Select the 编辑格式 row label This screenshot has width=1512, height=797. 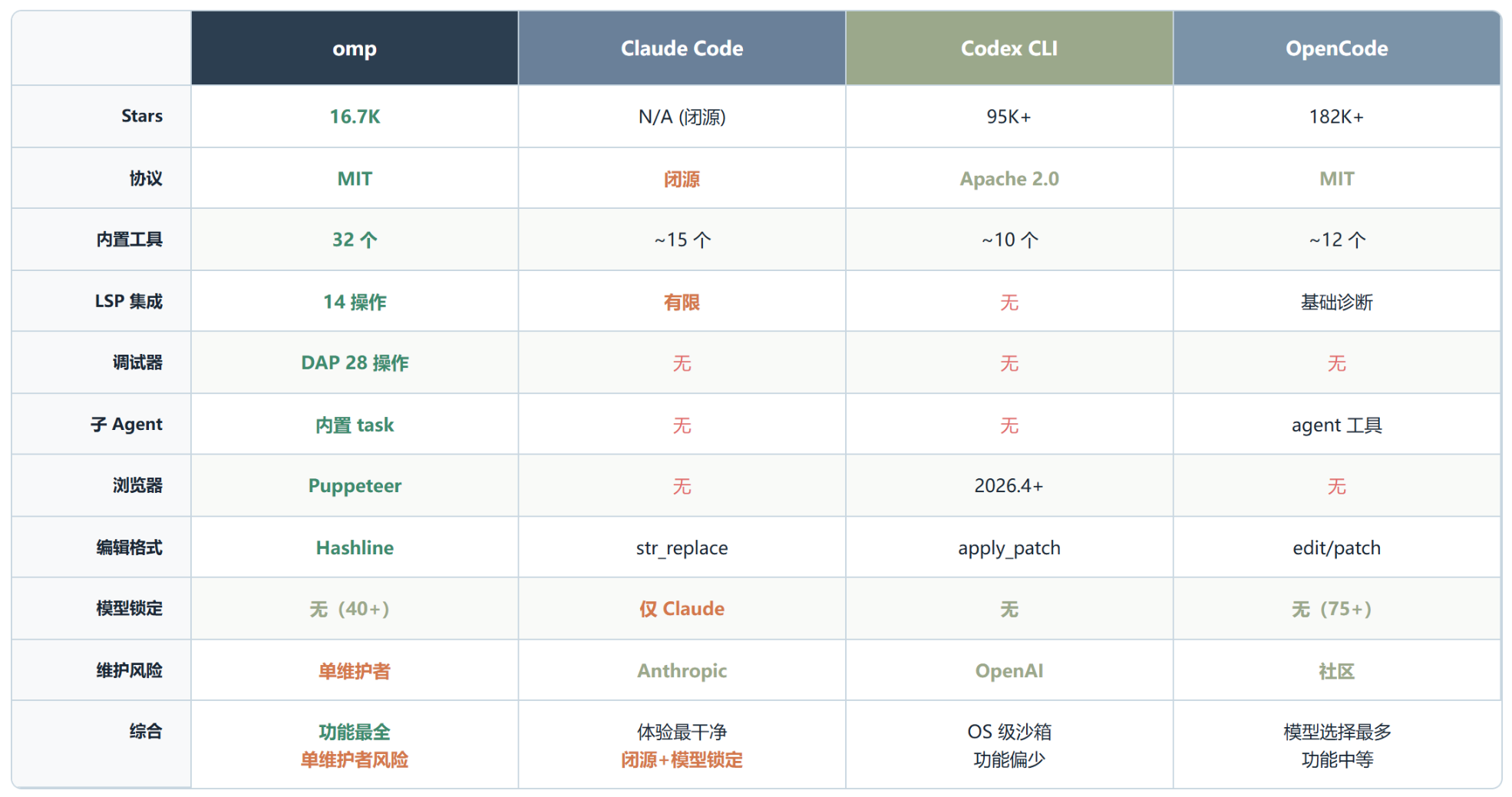click(130, 547)
